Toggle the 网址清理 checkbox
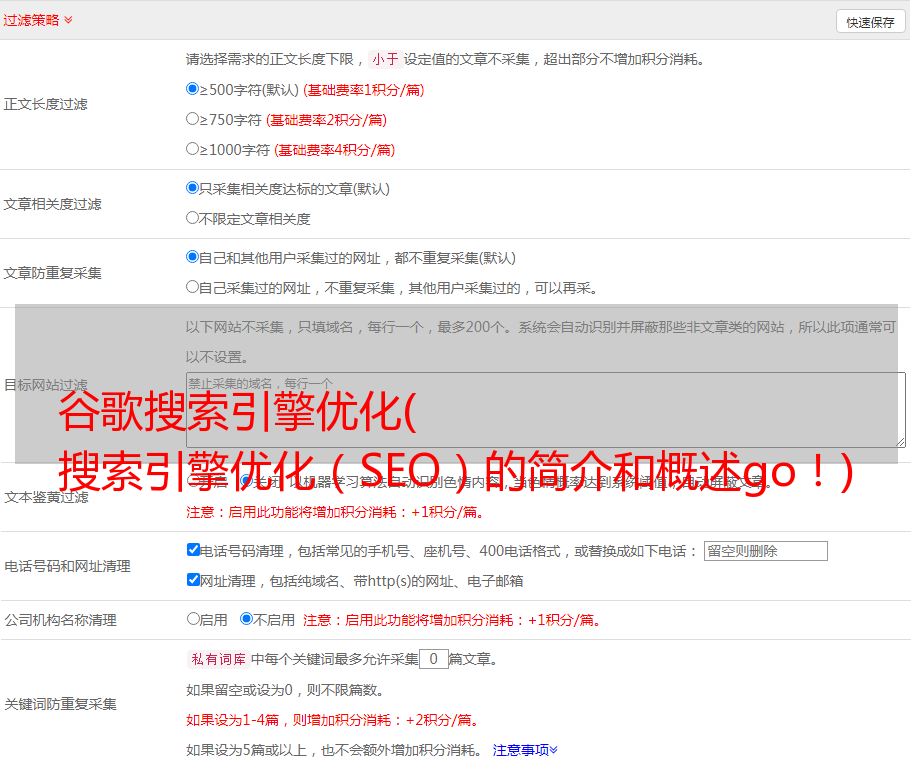This screenshot has width=912, height=768. coord(193,579)
